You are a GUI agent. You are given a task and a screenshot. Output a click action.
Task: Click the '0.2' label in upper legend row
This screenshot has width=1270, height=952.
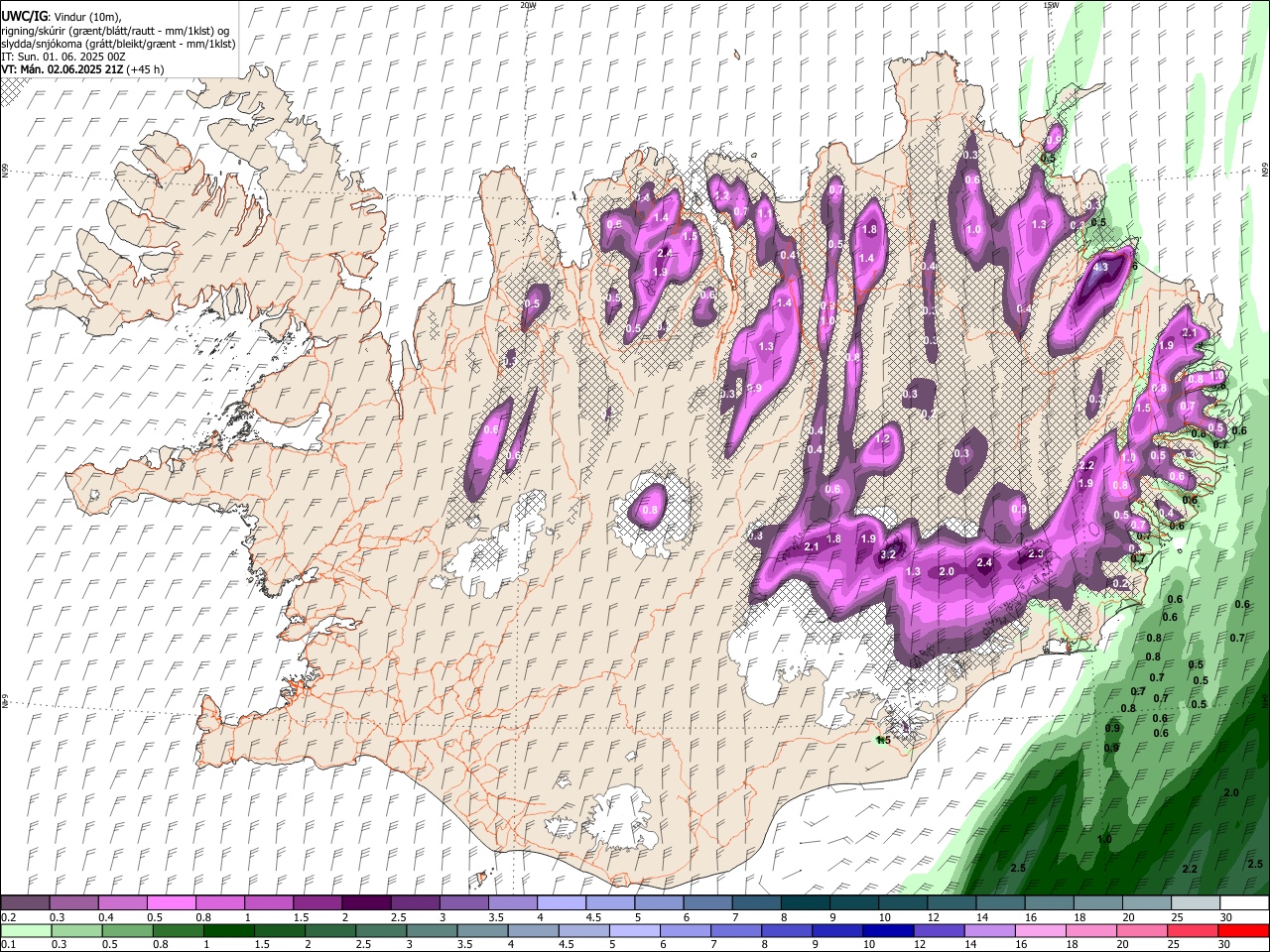9,917
